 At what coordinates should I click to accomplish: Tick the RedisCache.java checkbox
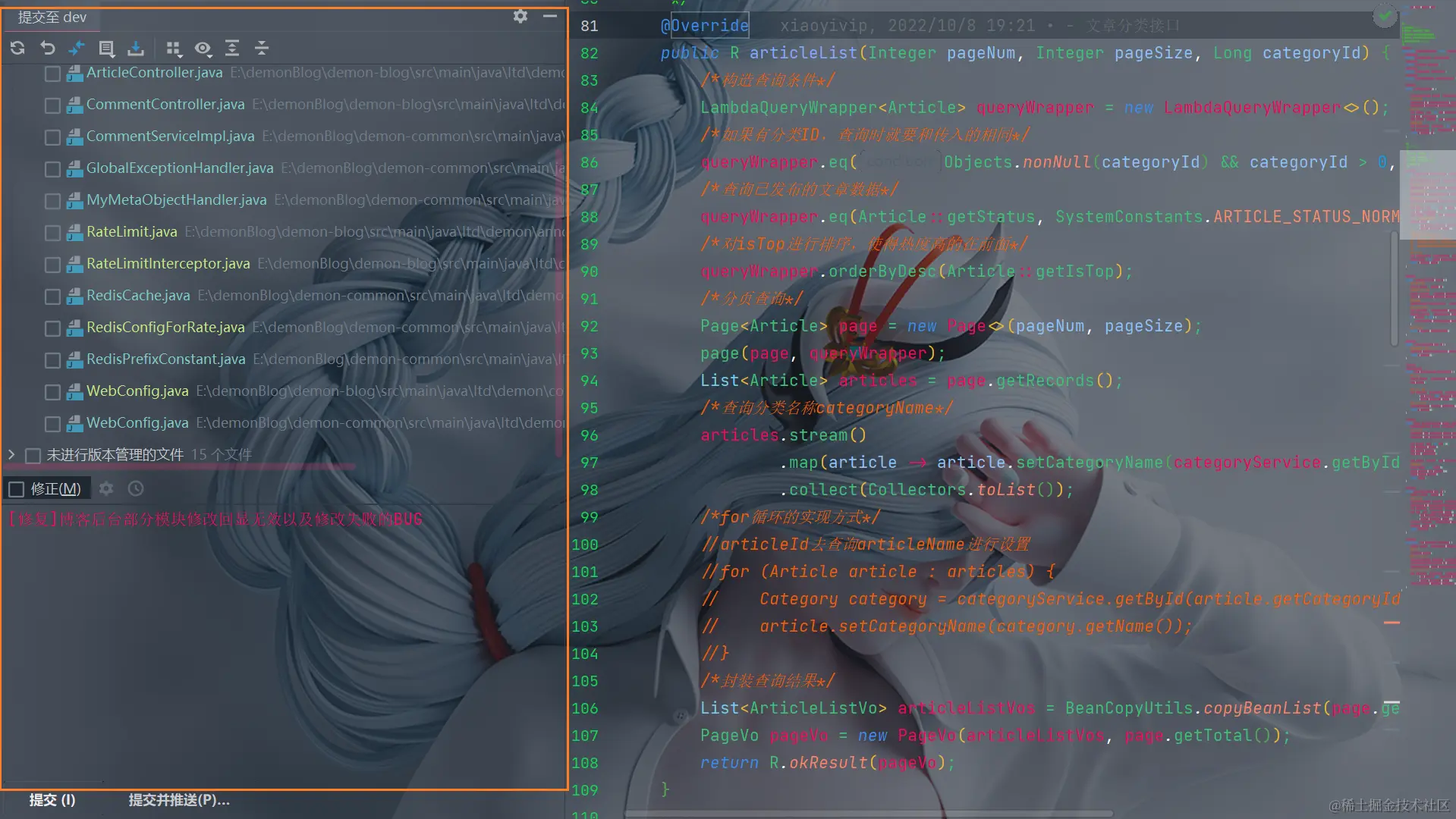tap(52, 297)
